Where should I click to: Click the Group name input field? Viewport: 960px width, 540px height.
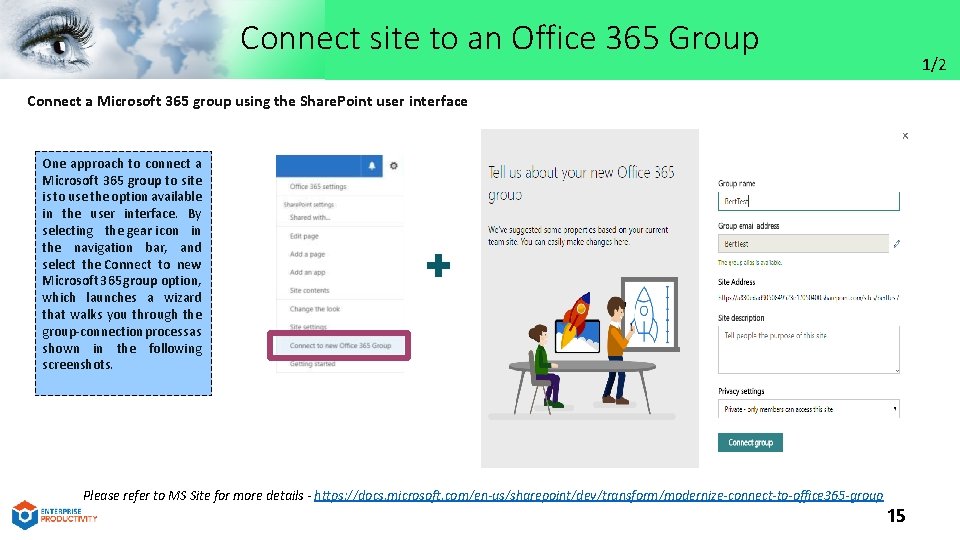pyautogui.click(x=808, y=201)
